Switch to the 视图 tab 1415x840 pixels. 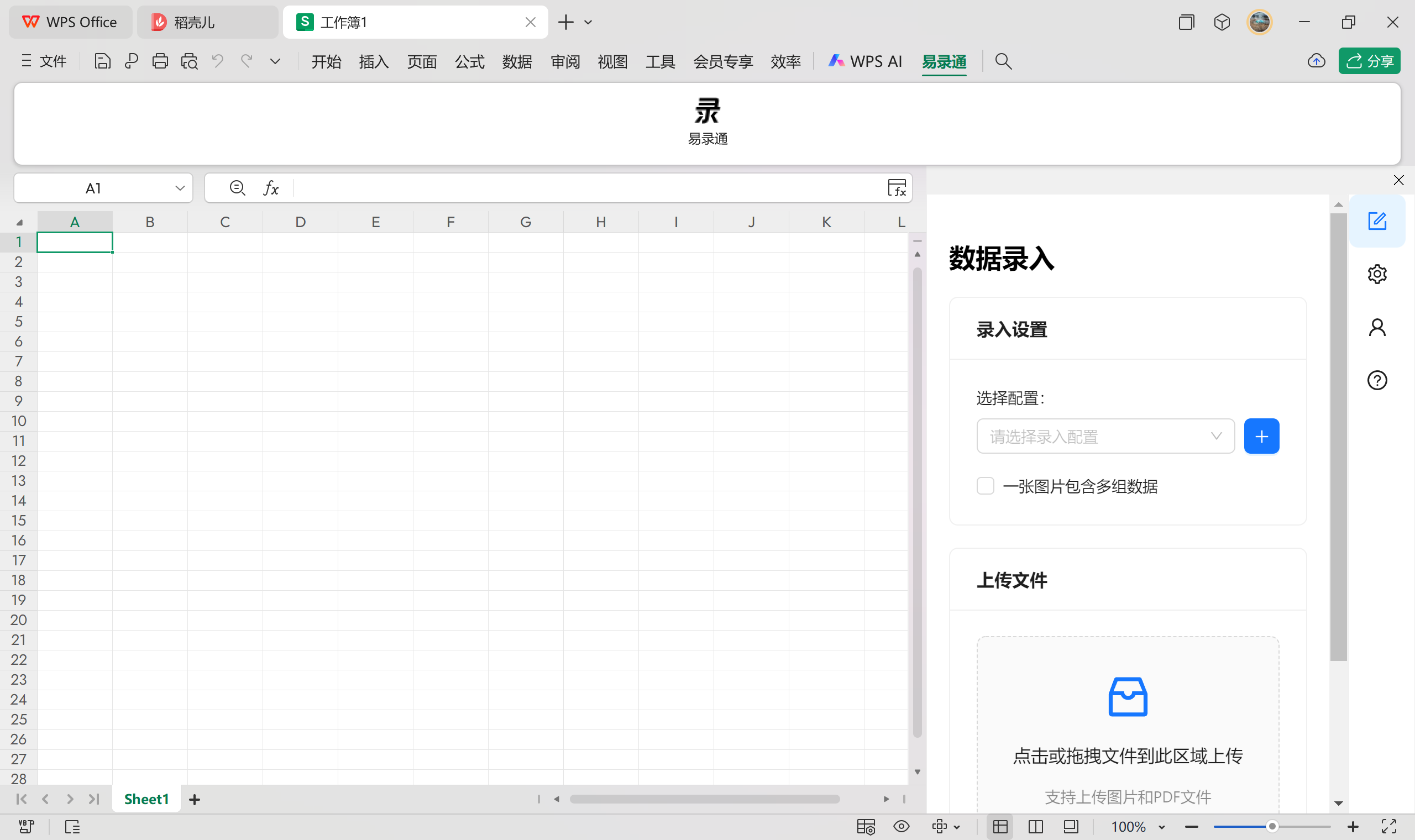[612, 61]
